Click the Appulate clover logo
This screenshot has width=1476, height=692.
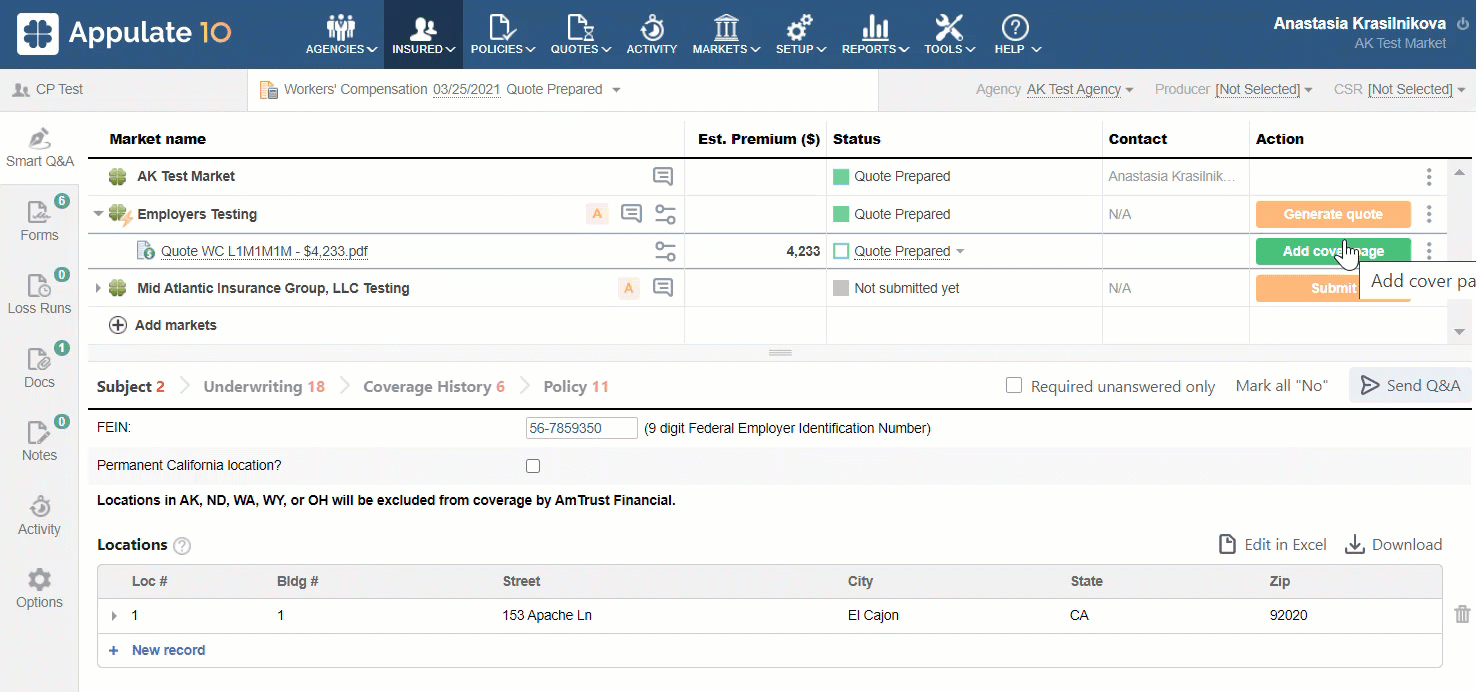(38, 34)
